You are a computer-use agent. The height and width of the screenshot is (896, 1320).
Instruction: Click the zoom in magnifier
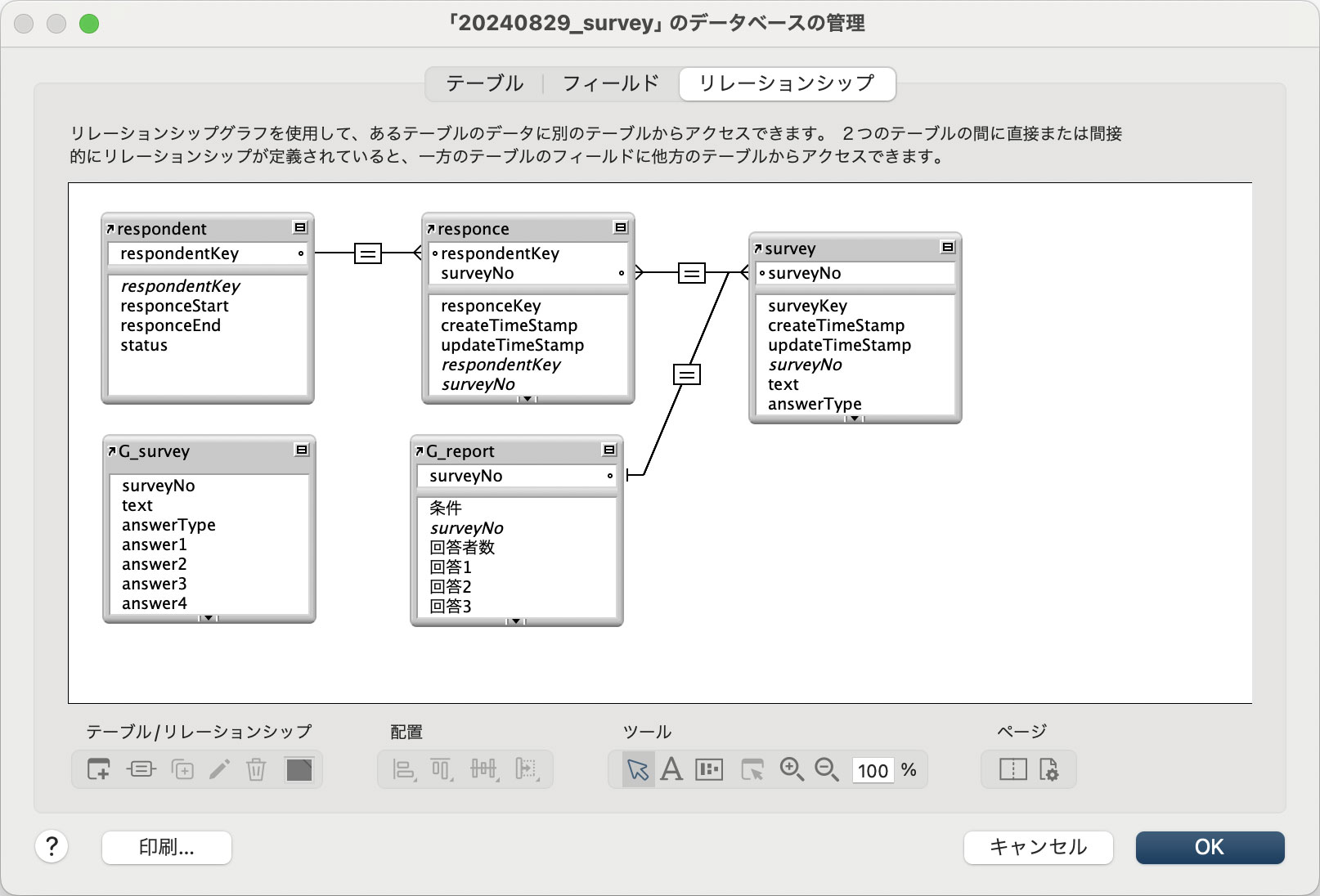point(792,769)
